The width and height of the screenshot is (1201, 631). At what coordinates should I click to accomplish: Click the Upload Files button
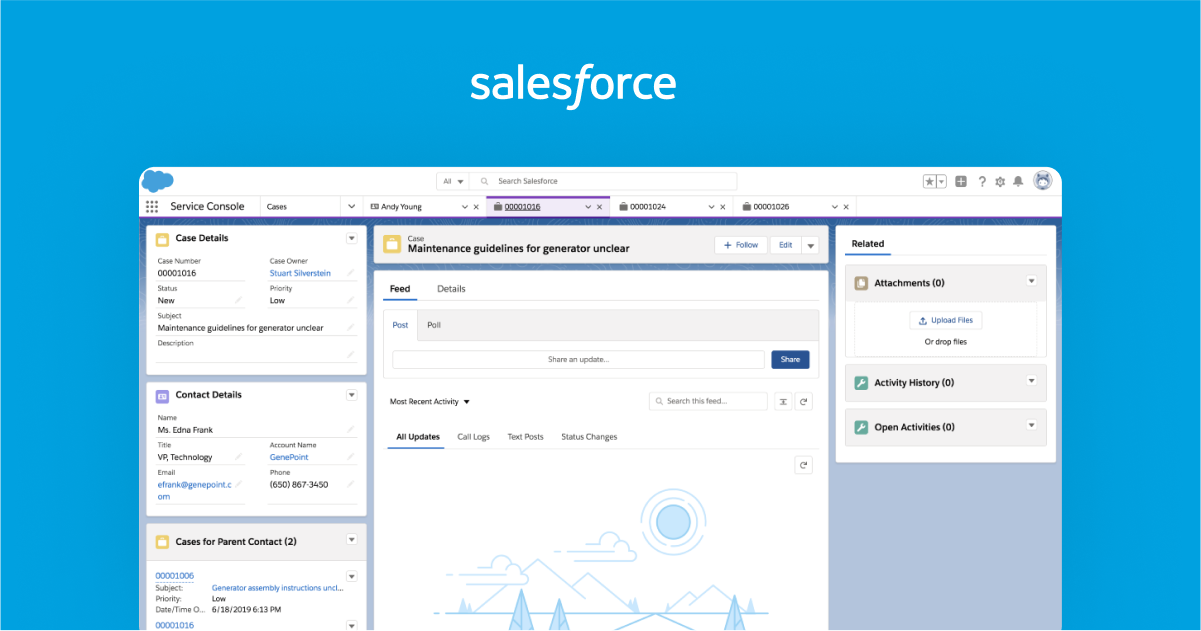coord(946,320)
